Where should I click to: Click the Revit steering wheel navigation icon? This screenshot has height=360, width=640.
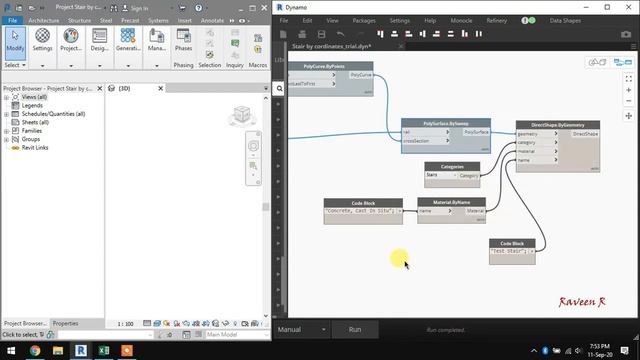[253, 146]
